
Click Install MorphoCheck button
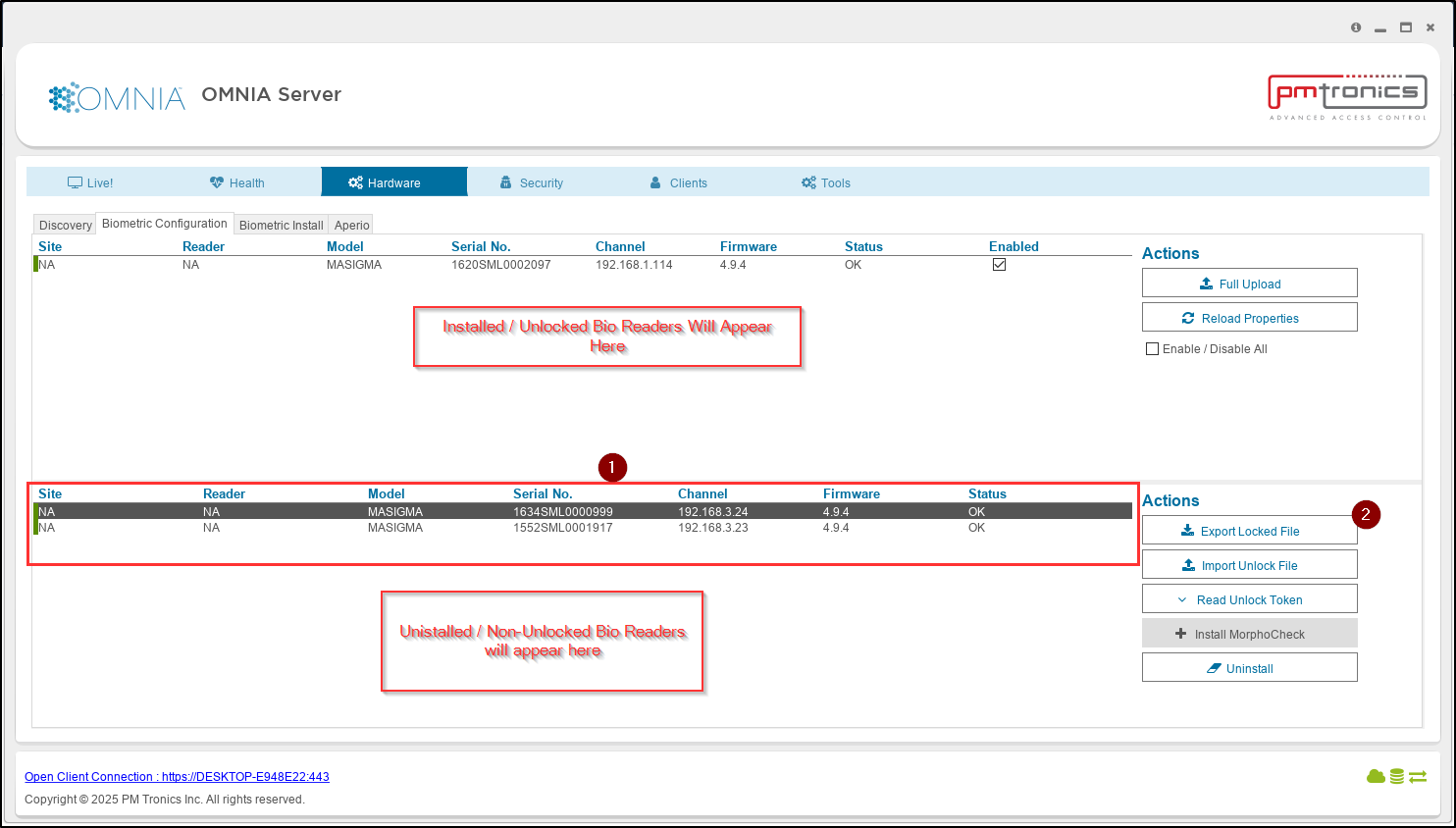click(x=1249, y=634)
